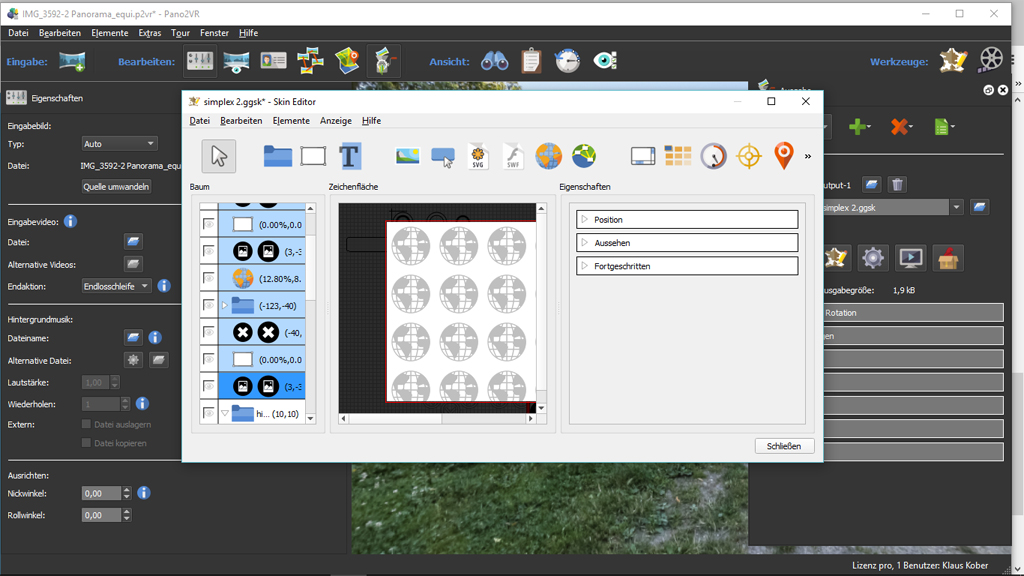Click the SVG file insert icon
1024x576 pixels.
coord(478,156)
